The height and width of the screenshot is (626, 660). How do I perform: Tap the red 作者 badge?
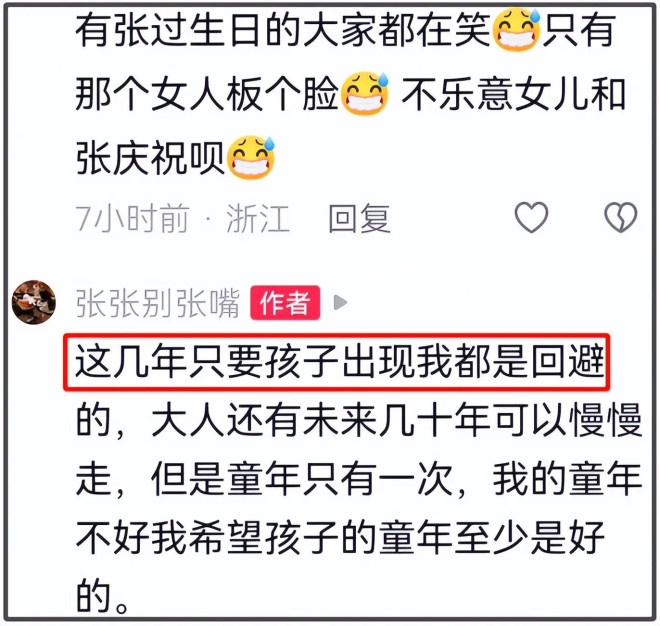285,303
